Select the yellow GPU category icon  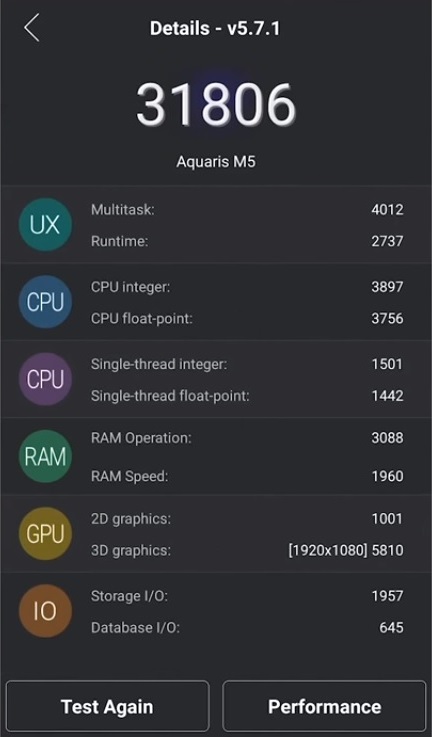click(x=45, y=534)
